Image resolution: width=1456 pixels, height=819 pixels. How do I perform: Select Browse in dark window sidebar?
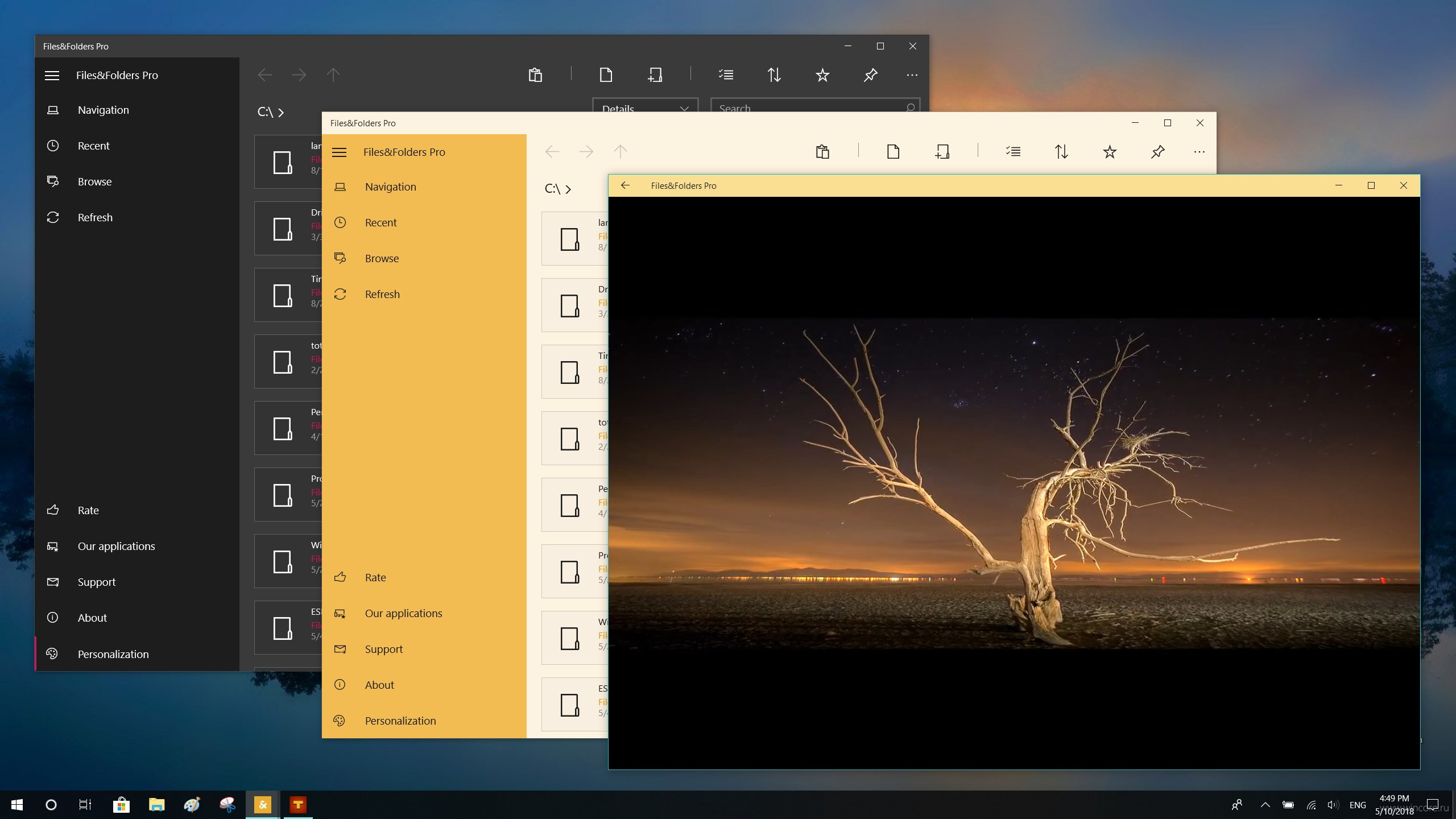(x=137, y=181)
